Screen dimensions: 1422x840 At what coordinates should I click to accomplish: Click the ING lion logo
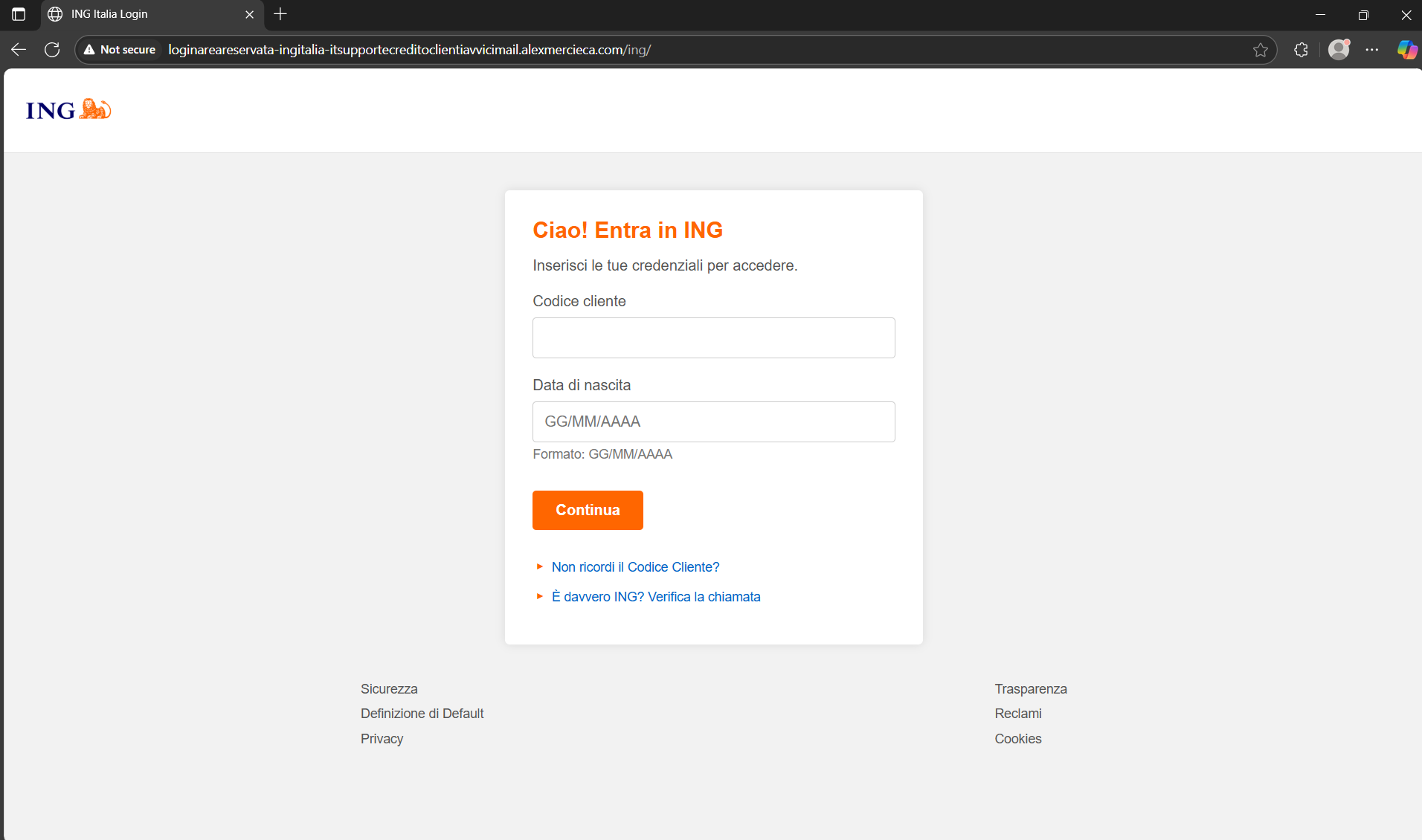68,110
